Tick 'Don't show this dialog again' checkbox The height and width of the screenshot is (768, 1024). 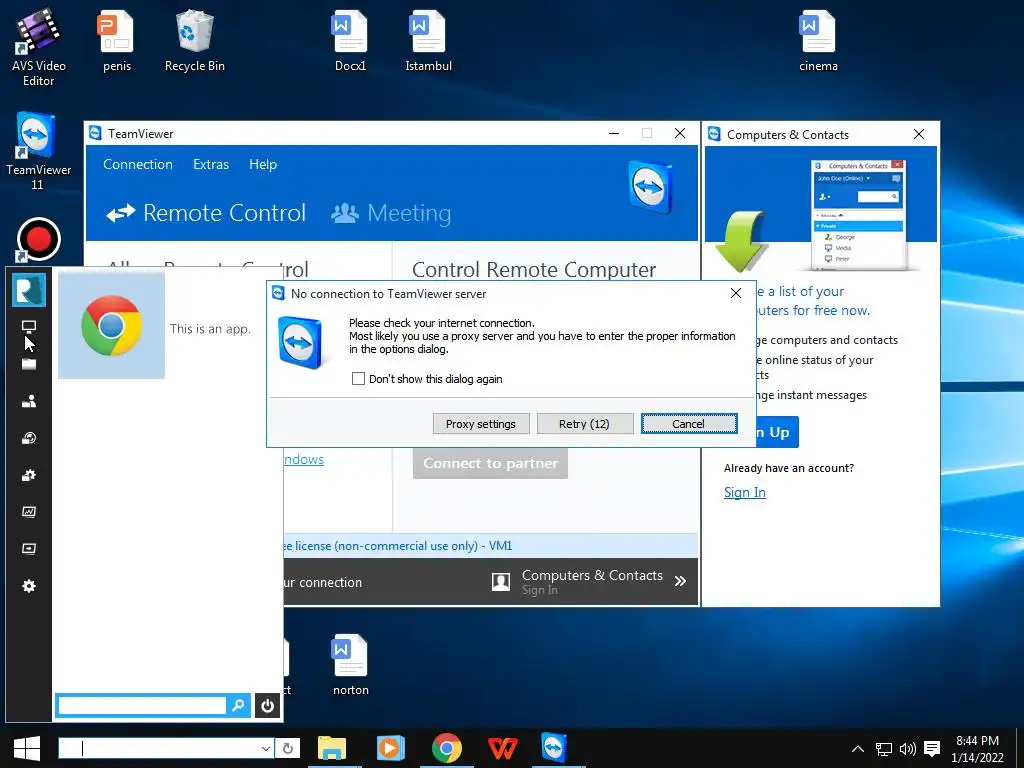point(358,379)
